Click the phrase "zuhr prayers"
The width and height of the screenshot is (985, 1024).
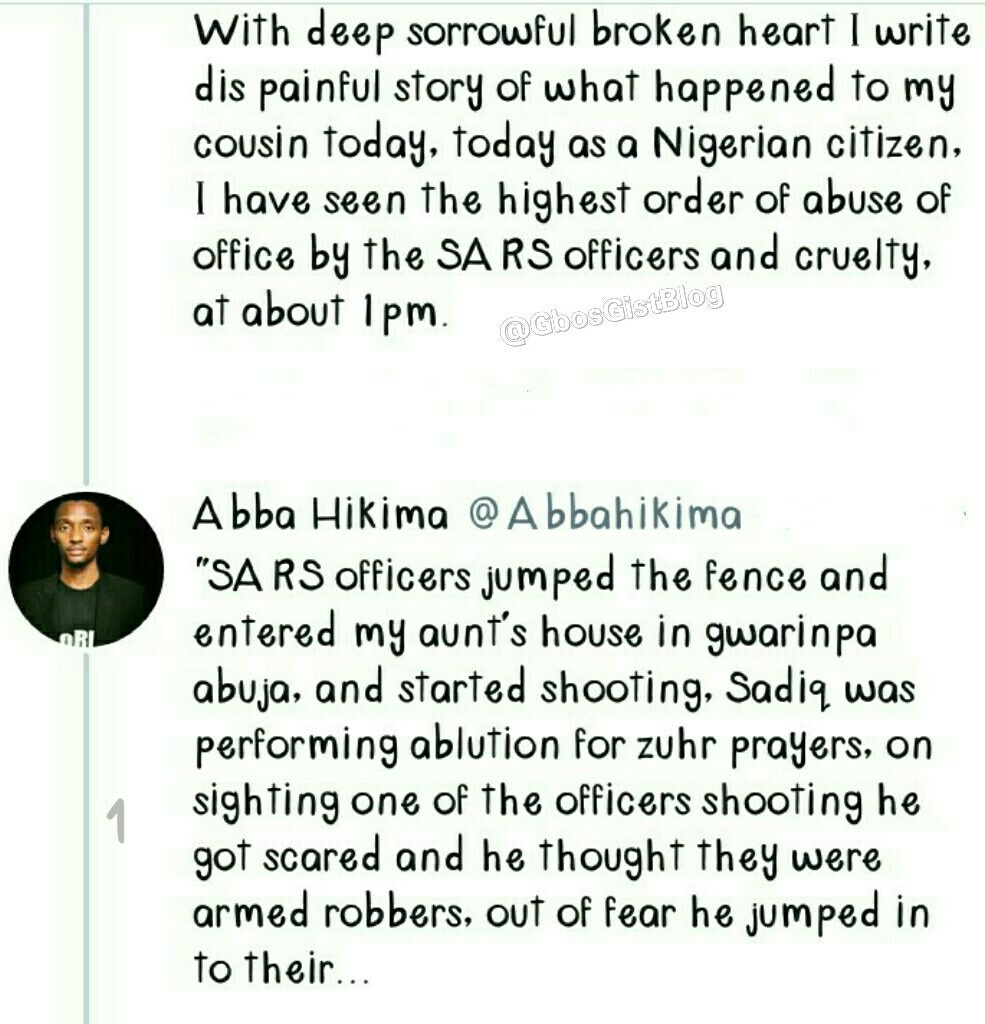742,747
